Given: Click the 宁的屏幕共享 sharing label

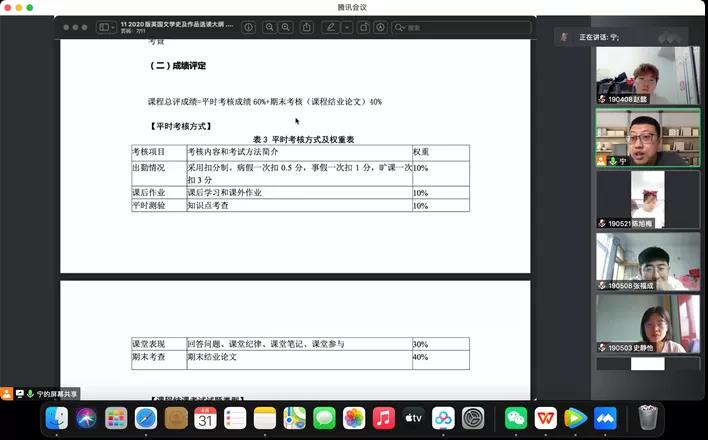Looking at the screenshot, I should (57, 394).
